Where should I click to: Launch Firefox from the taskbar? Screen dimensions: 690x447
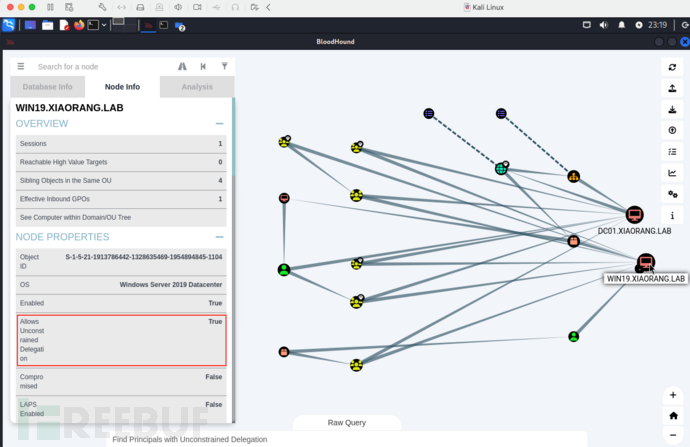pos(79,25)
